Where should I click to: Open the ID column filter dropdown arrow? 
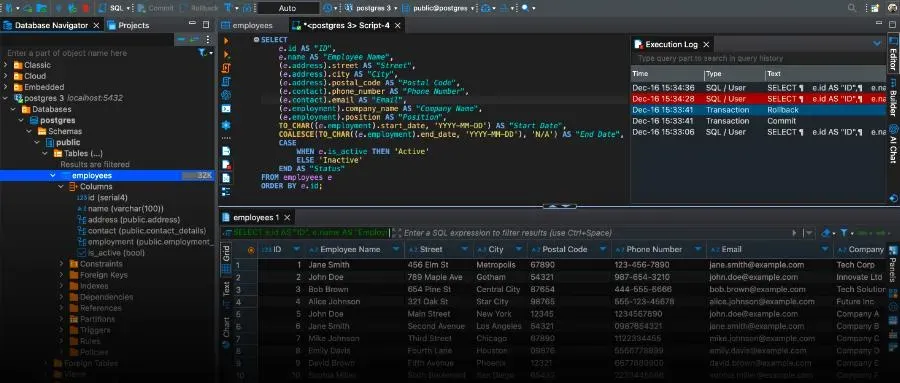click(x=296, y=250)
